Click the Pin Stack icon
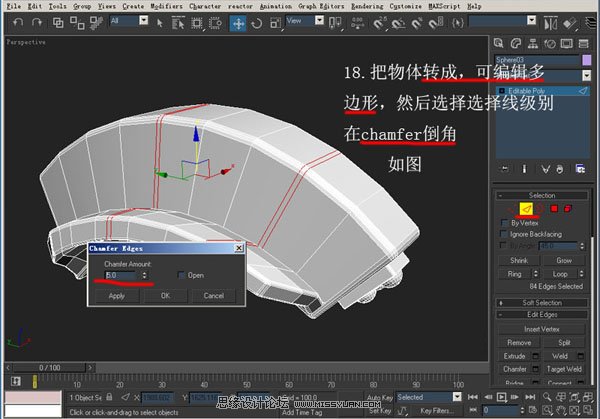This screenshot has height=419, width=600. pyautogui.click(x=505, y=169)
